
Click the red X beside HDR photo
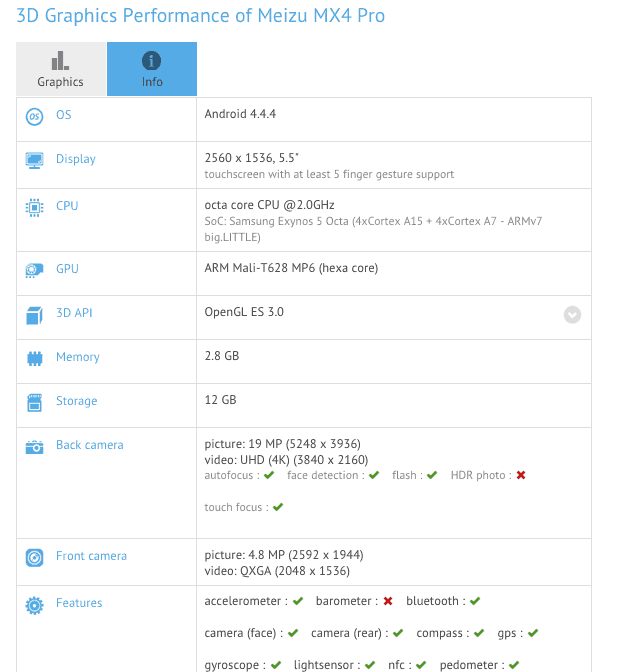coord(521,476)
